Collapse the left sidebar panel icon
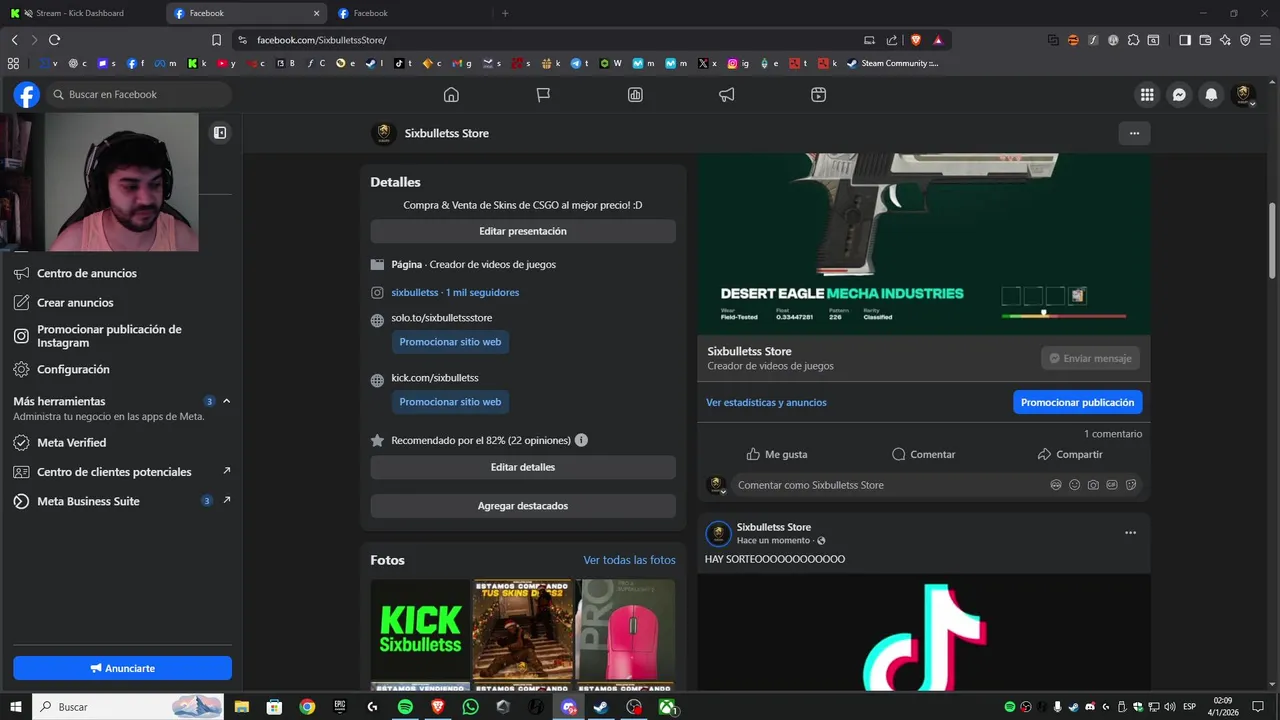Viewport: 1280px width, 720px height. click(220, 132)
